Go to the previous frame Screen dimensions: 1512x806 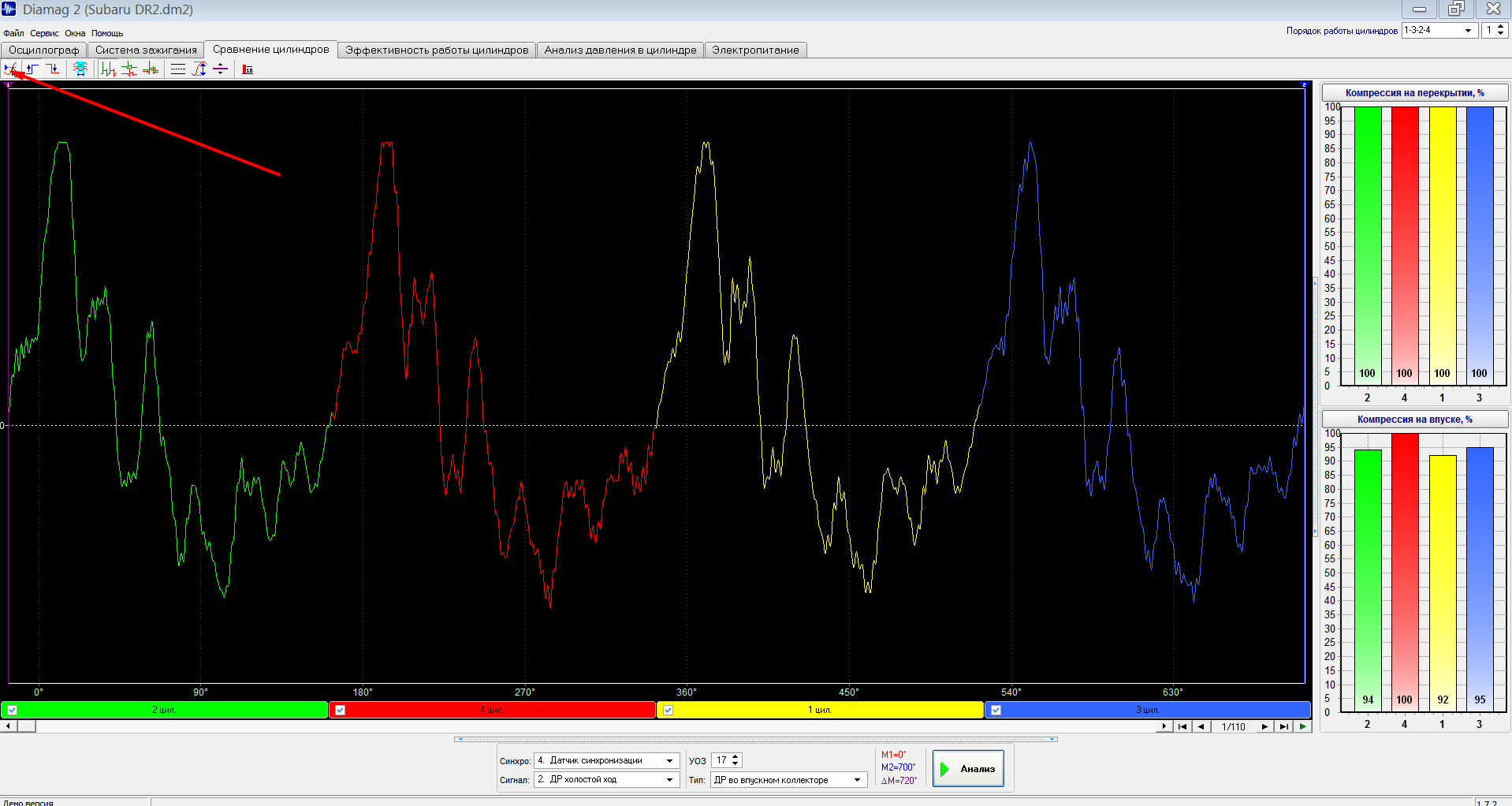pos(1201,726)
